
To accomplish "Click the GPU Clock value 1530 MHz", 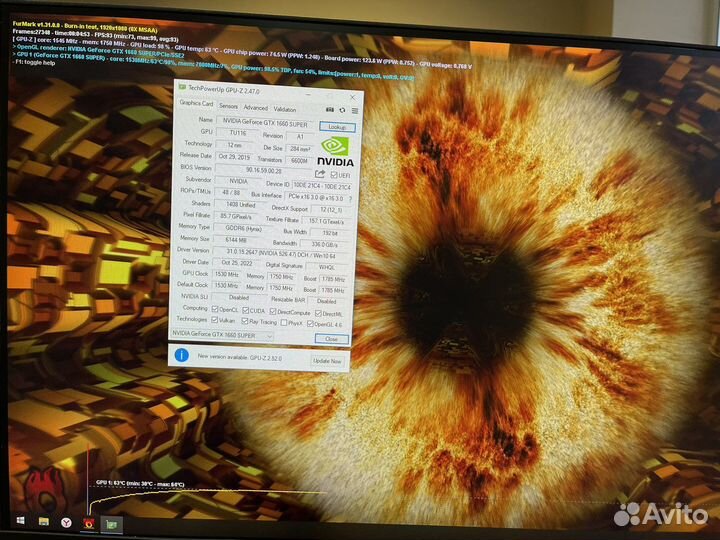I will [227, 275].
